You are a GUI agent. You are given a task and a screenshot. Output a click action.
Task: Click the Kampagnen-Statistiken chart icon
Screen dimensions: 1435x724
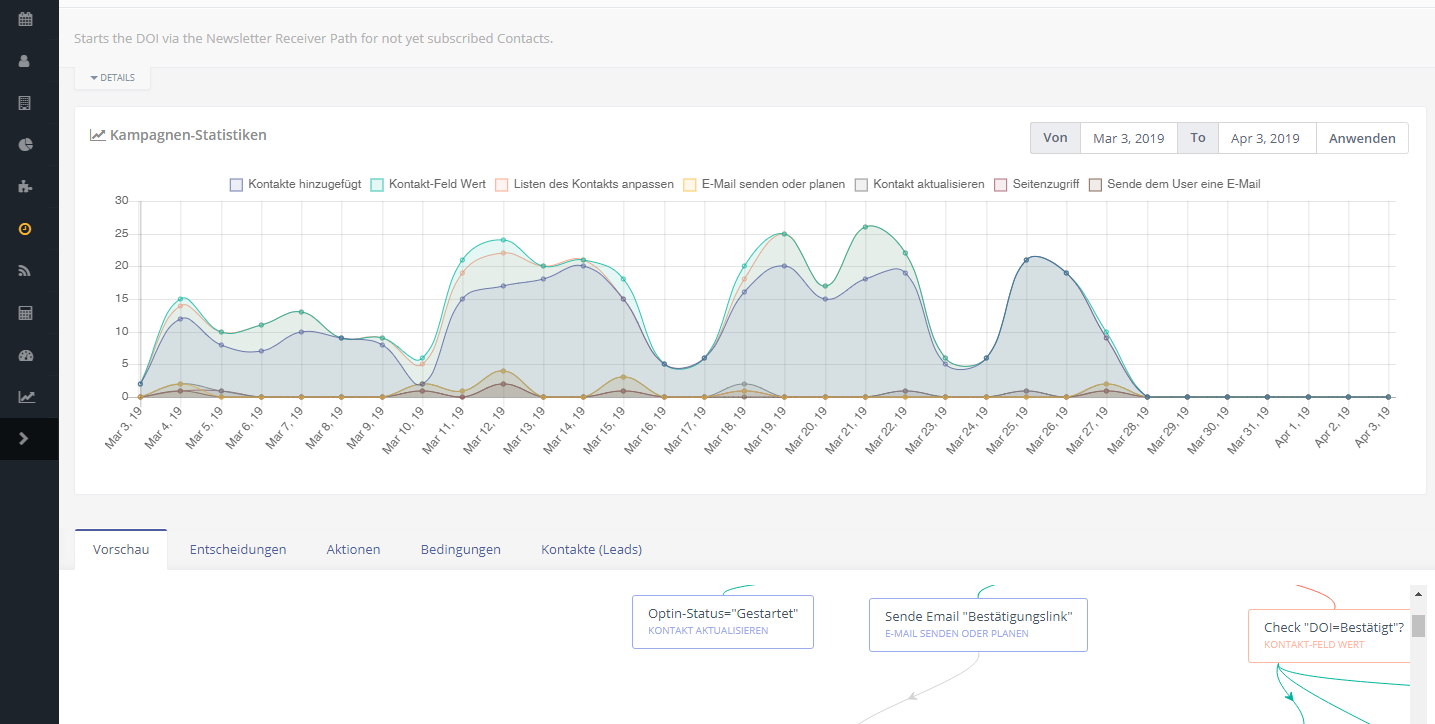click(98, 135)
